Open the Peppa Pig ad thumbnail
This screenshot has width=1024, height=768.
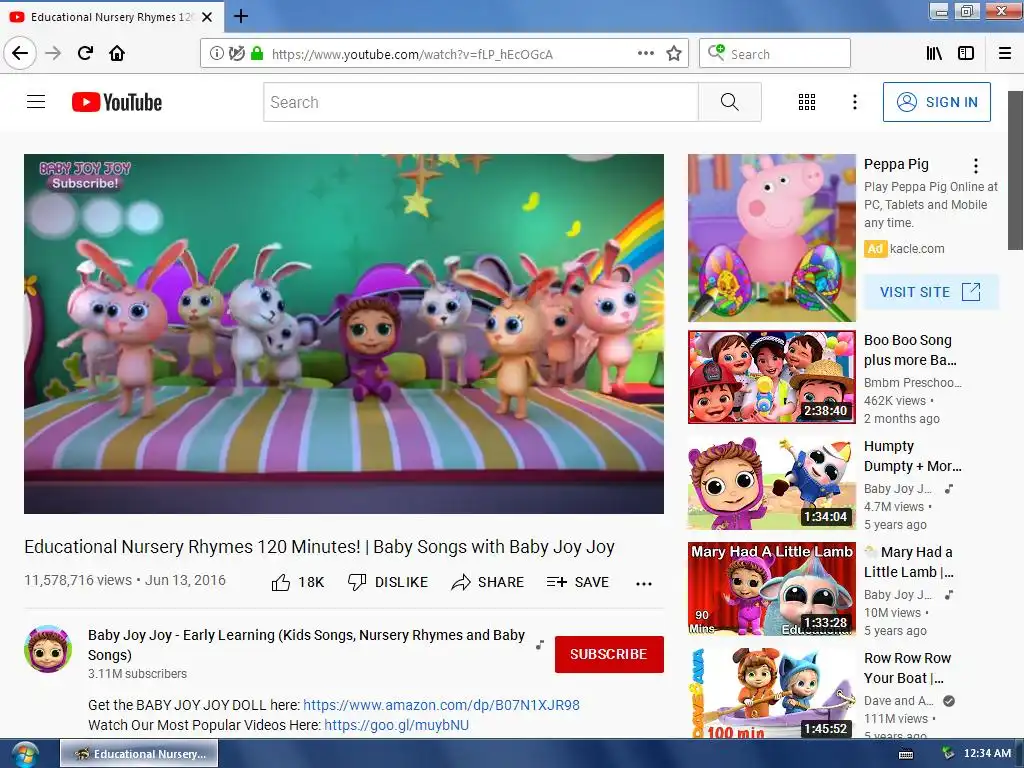(771, 238)
